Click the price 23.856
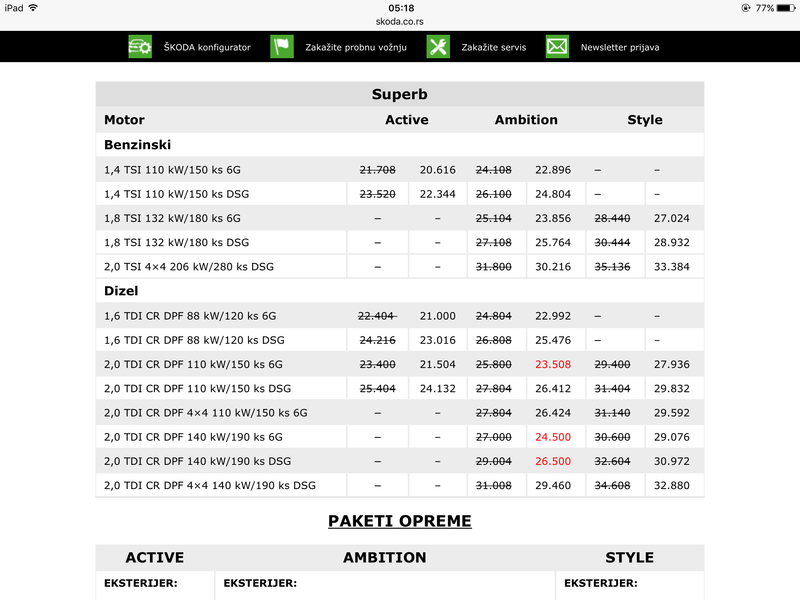Viewport: 800px width, 600px height. (553, 218)
